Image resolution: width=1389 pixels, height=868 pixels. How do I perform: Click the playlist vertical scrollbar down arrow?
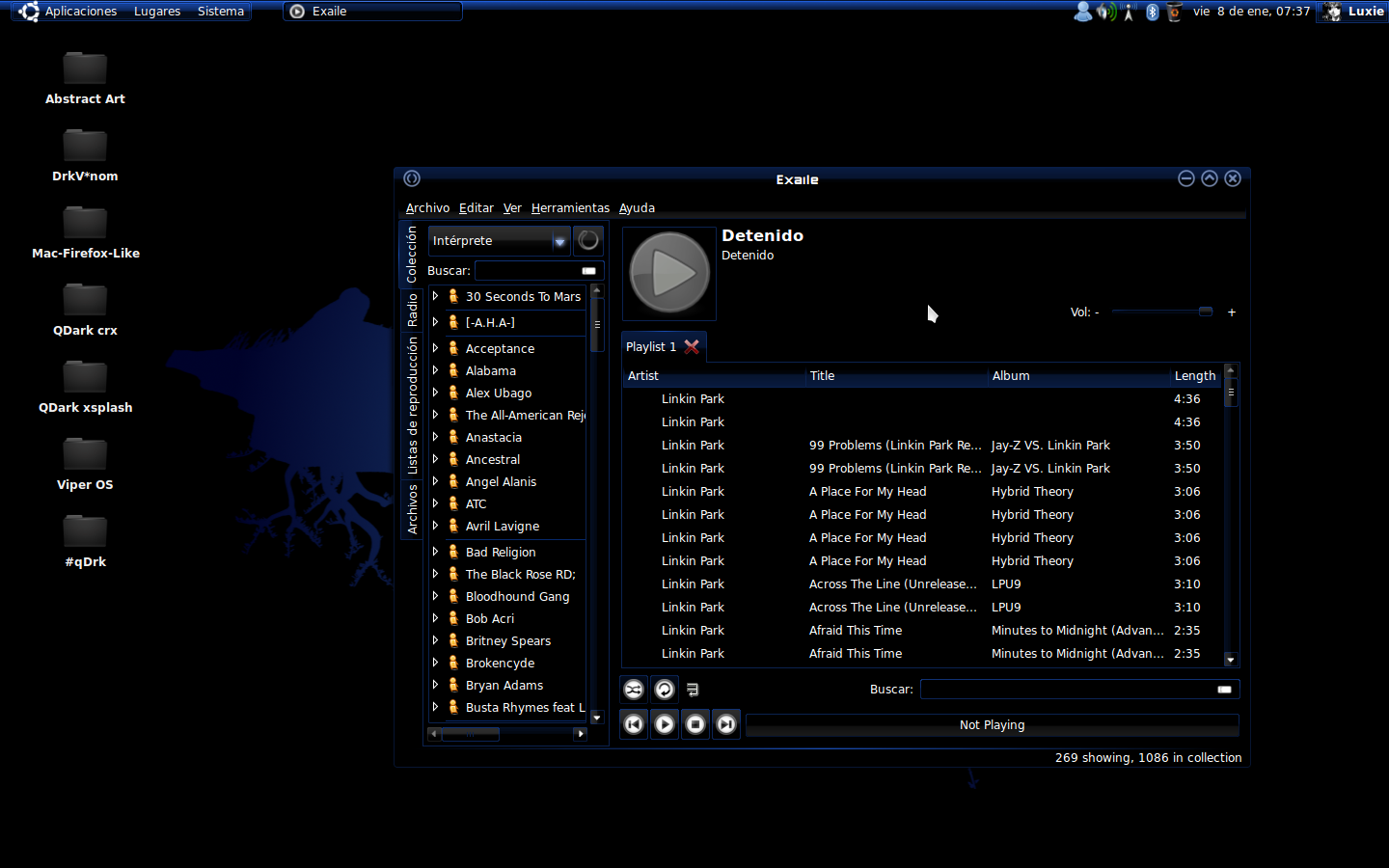click(1230, 660)
